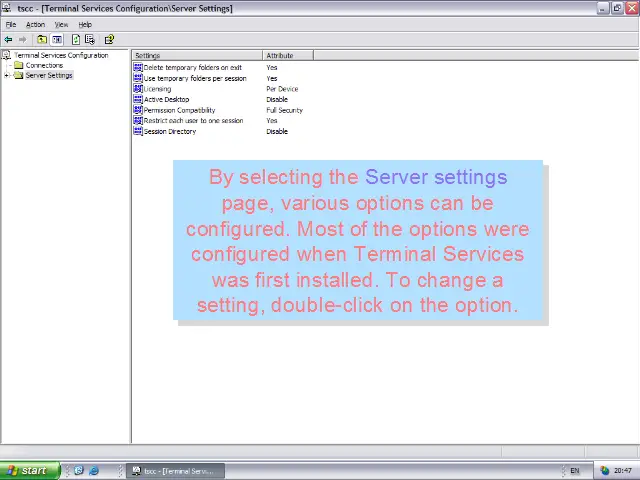Open the Action menu
The width and height of the screenshot is (640, 480).
pyautogui.click(x=36, y=24)
